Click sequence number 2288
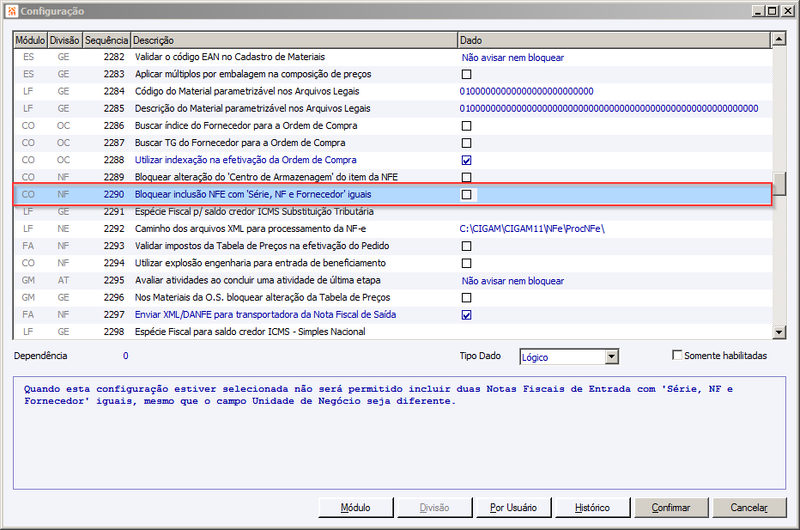This screenshot has height=530, width=800. point(114,160)
